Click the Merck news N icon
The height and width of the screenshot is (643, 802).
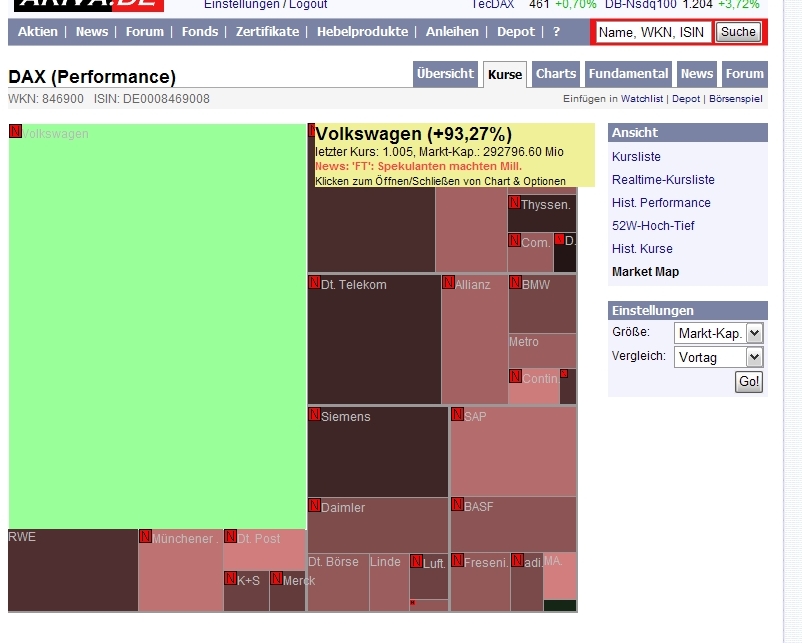pos(277,579)
